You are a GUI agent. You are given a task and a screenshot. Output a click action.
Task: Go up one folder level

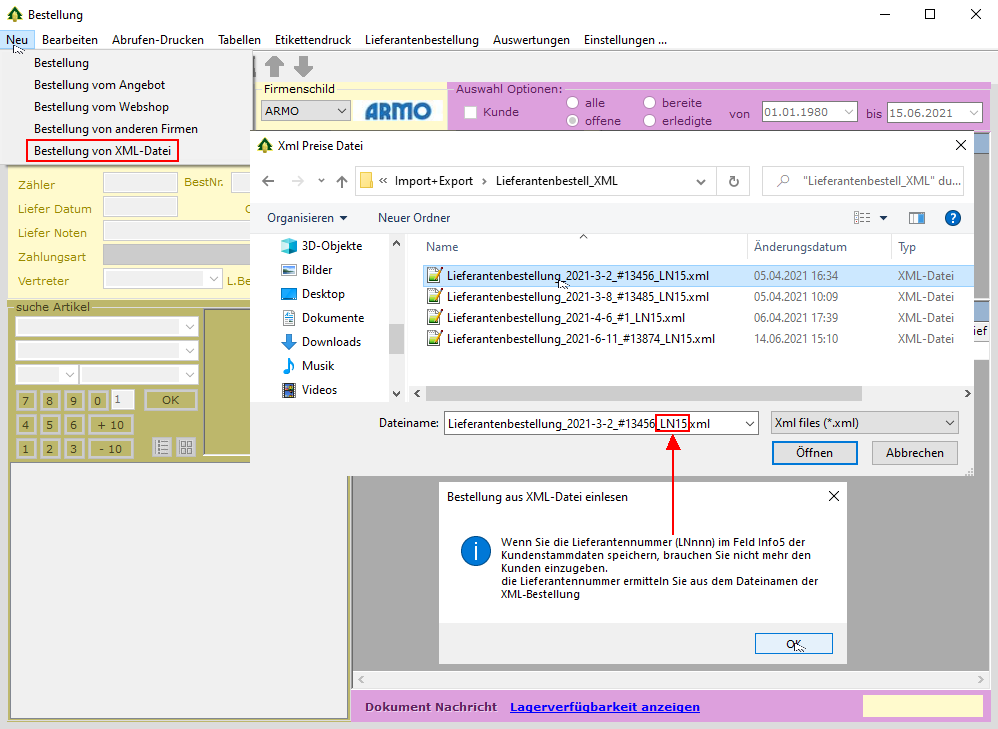342,181
